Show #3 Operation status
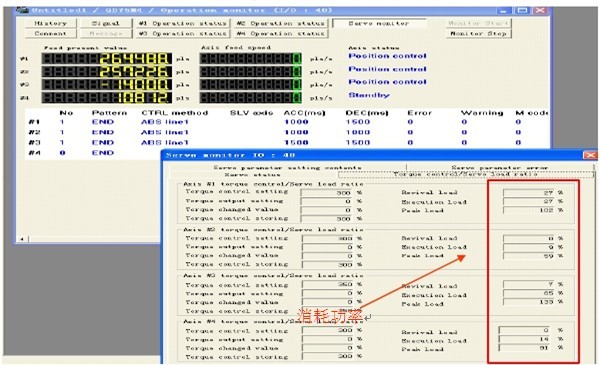 183,34
